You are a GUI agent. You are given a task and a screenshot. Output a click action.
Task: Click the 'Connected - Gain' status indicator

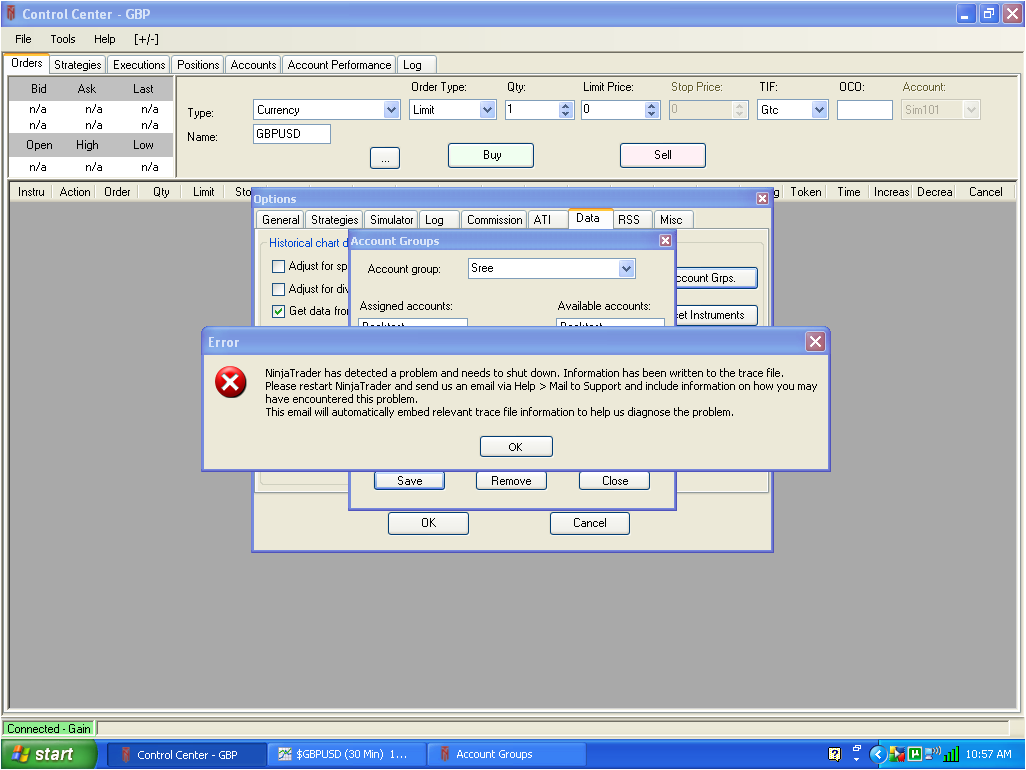[49, 729]
